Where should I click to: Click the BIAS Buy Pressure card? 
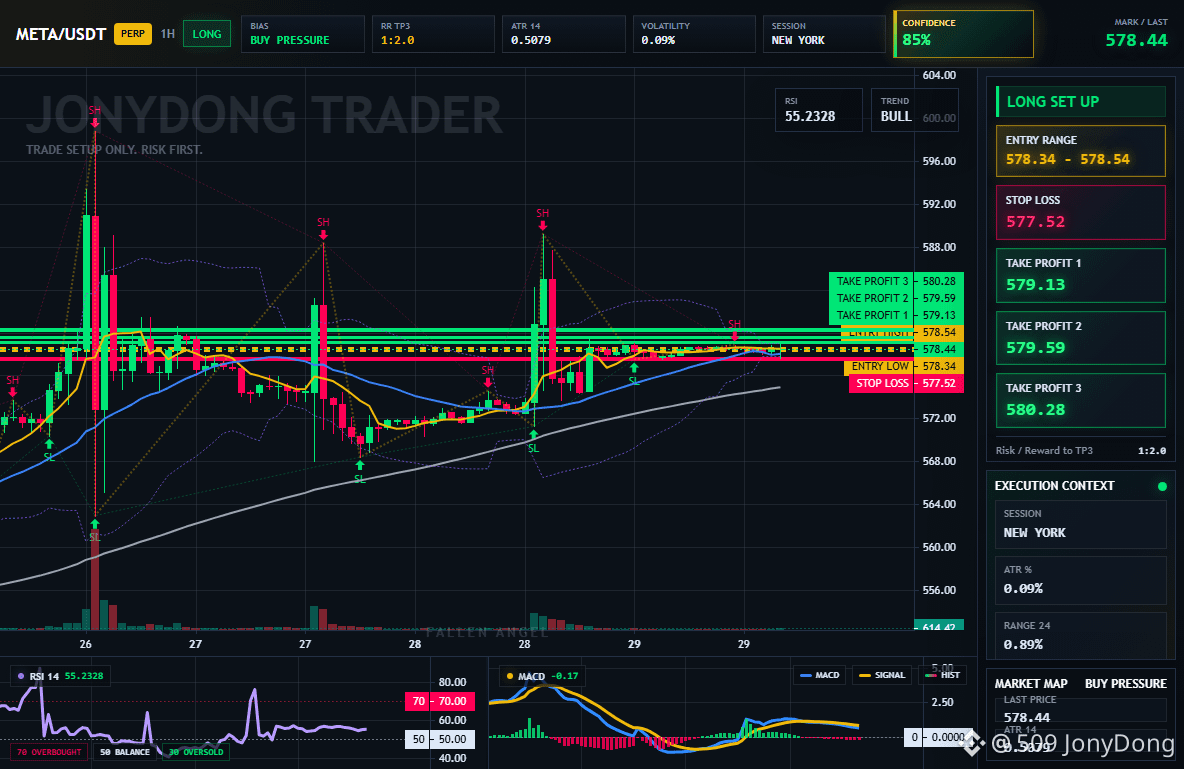pyautogui.click(x=303, y=34)
